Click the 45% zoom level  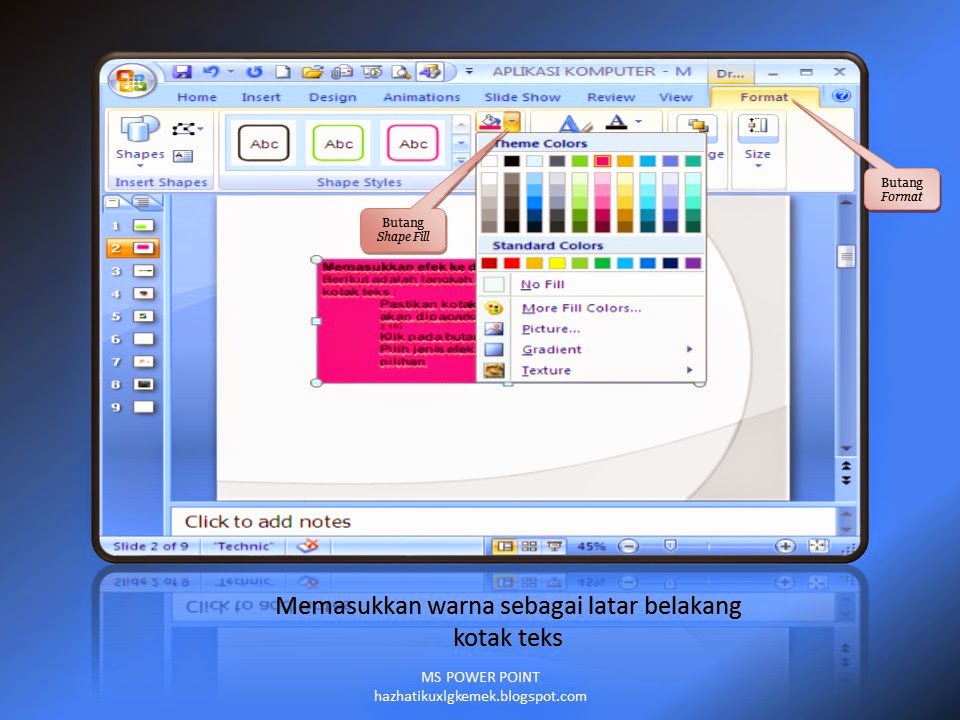591,546
